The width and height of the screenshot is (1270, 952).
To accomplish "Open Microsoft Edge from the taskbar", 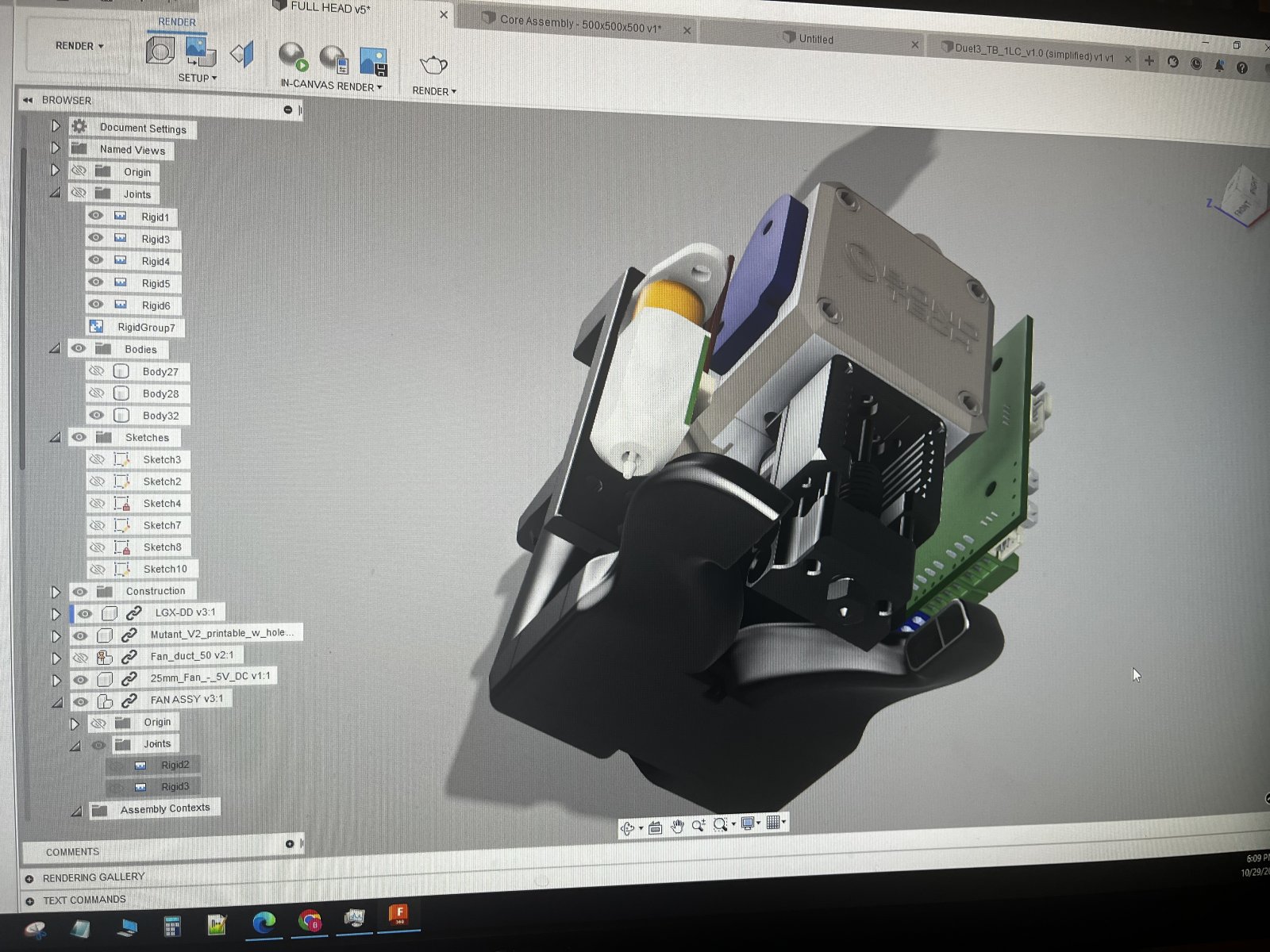I will (x=264, y=922).
